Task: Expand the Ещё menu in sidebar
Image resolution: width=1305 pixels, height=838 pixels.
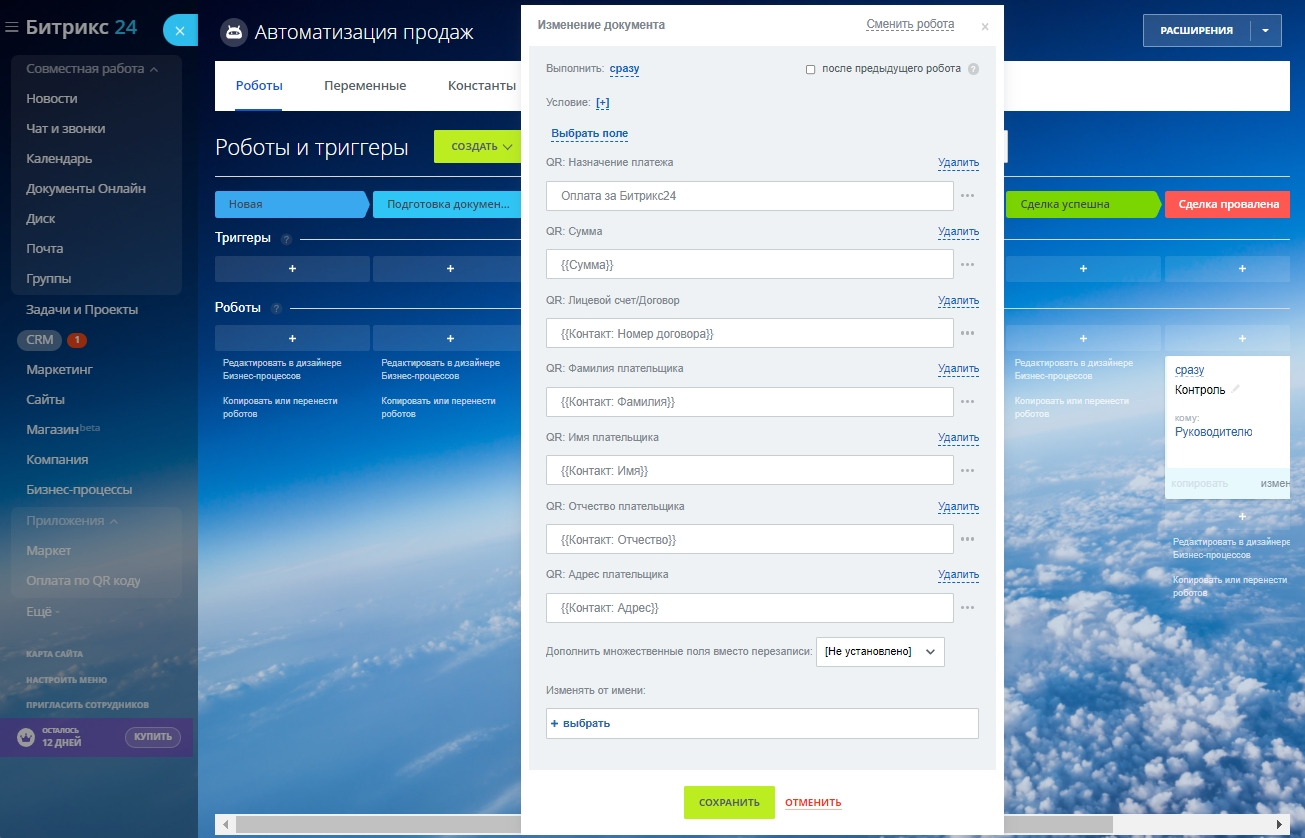Action: [x=43, y=611]
